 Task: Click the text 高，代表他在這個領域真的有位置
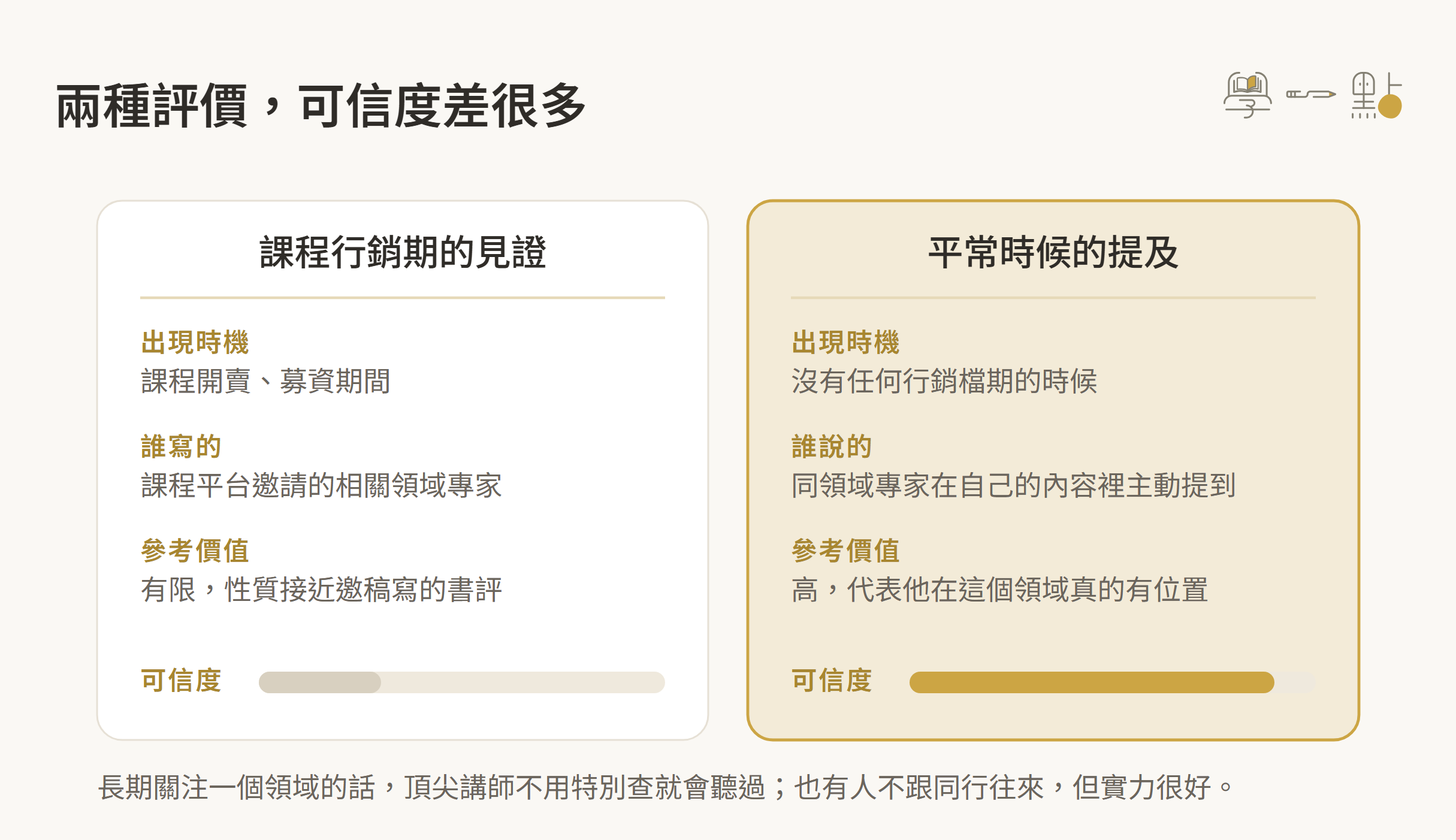999,590
